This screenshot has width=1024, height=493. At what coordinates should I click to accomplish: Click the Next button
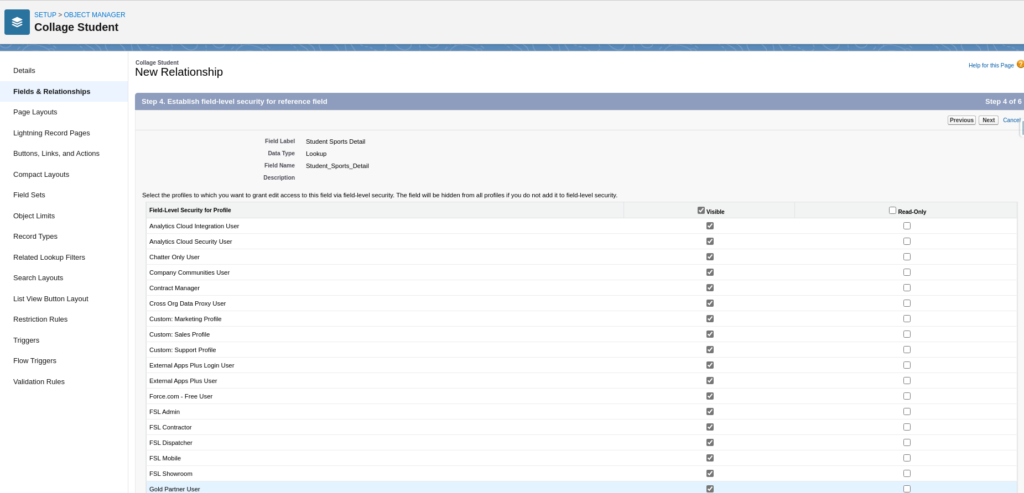pyautogui.click(x=988, y=120)
